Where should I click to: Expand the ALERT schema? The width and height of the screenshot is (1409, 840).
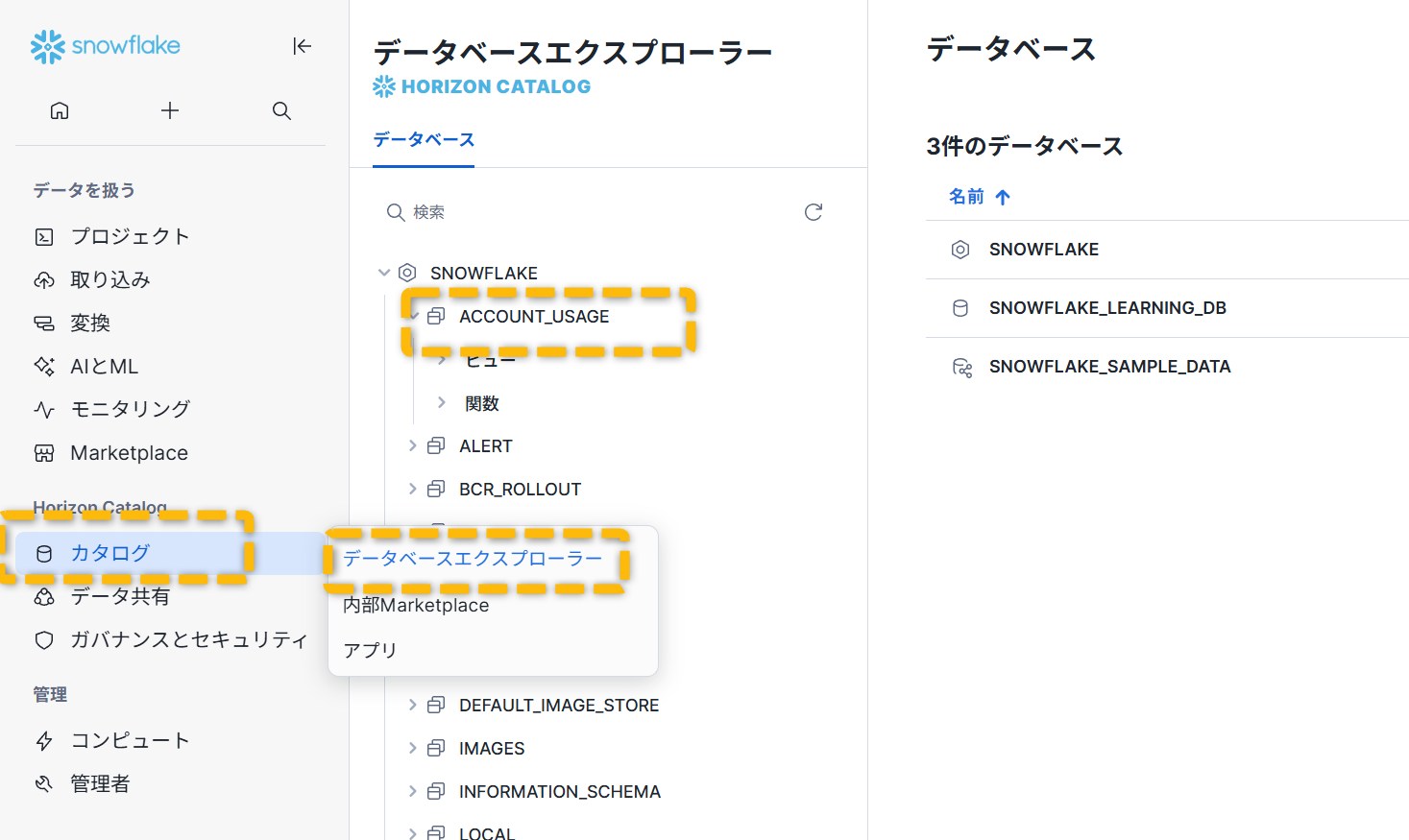click(413, 445)
